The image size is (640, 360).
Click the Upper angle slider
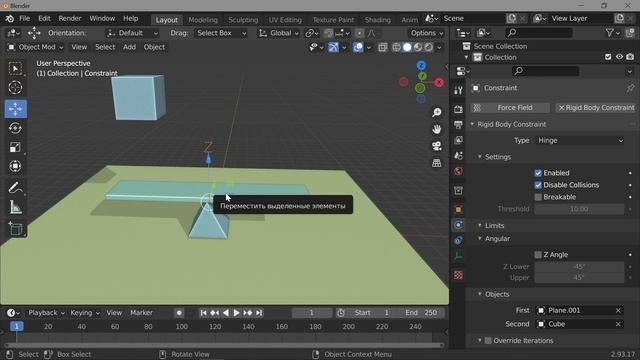[x=579, y=278]
